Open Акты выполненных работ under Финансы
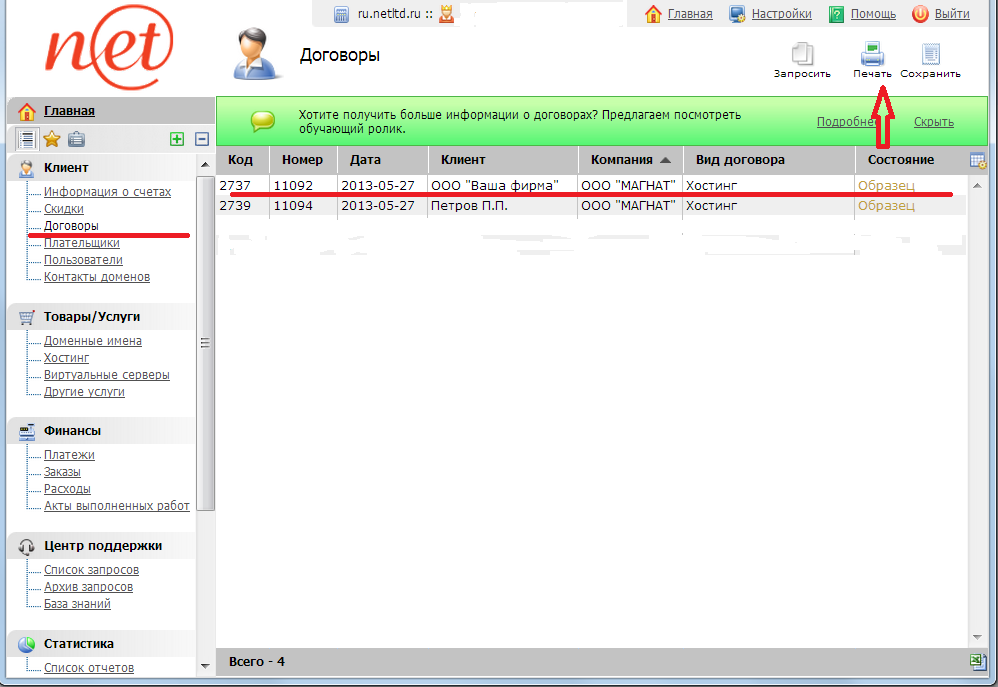 (116, 506)
